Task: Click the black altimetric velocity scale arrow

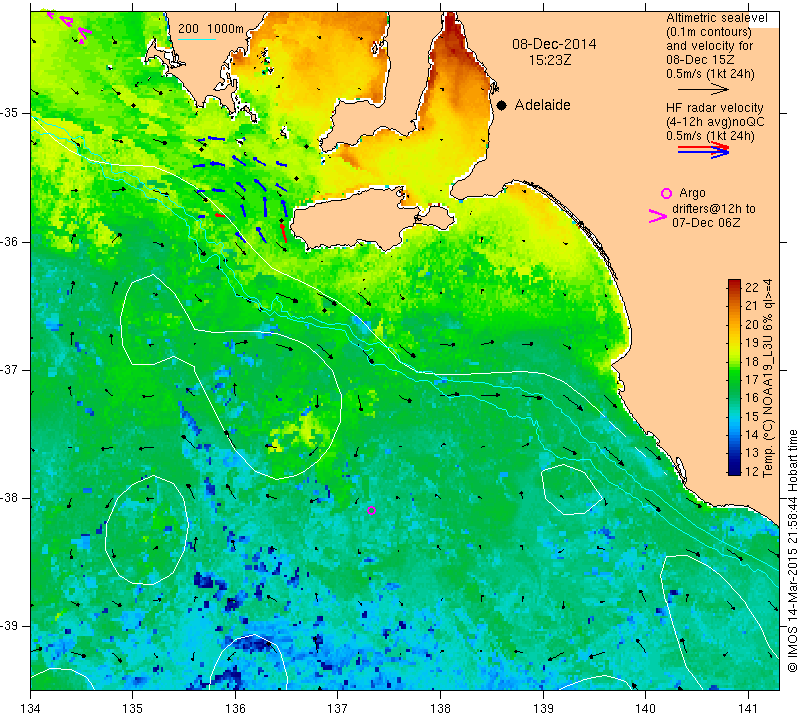Action: coord(703,89)
